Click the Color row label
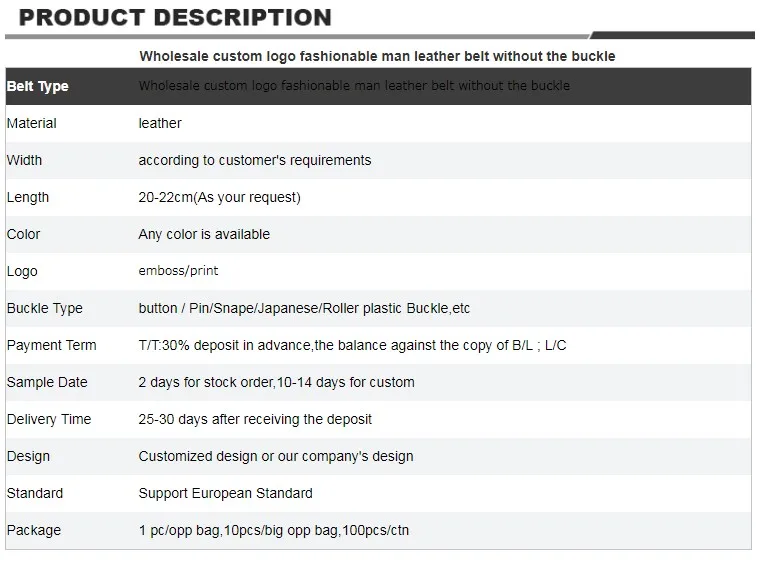The image size is (779, 574). point(23,234)
